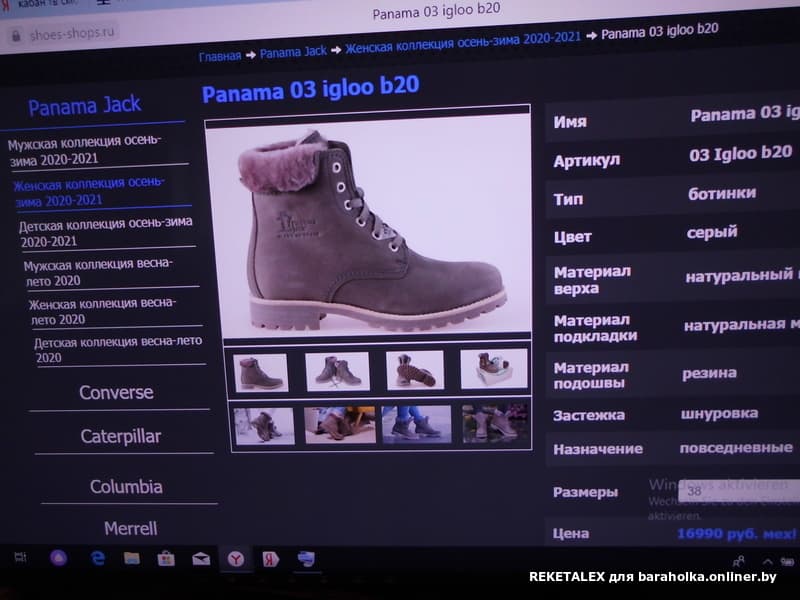Select lifestyle thumbnail of boots in snow

tap(264, 426)
